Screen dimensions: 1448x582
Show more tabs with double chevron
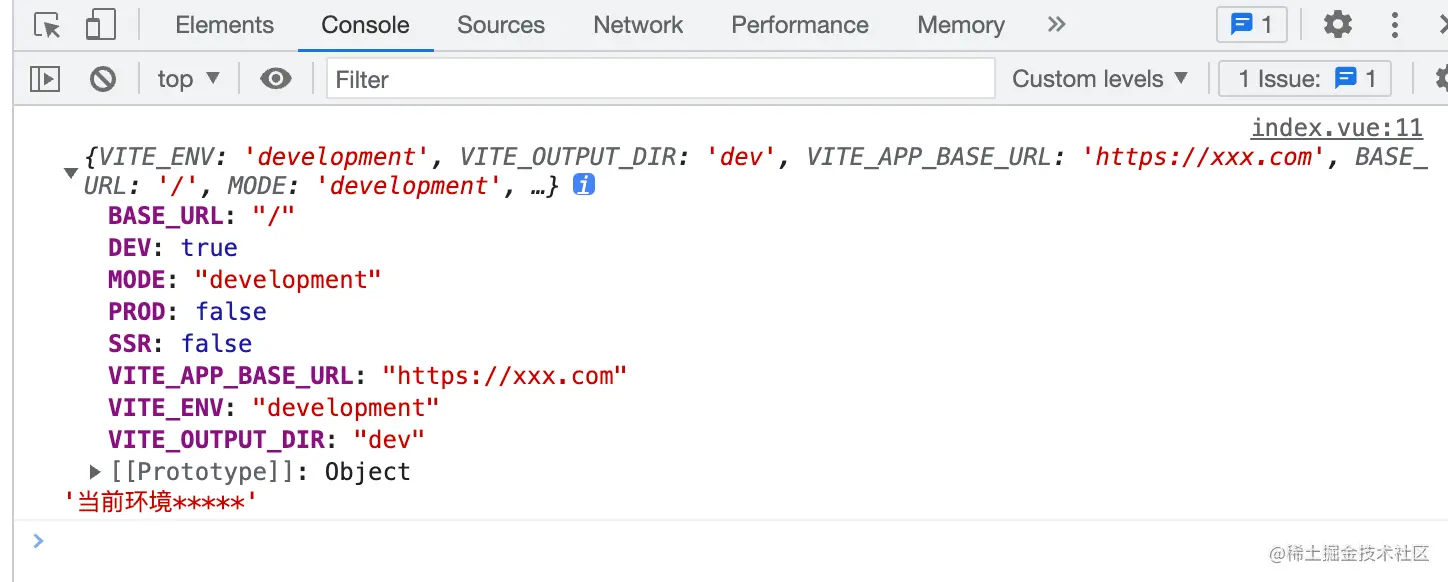(x=1056, y=25)
